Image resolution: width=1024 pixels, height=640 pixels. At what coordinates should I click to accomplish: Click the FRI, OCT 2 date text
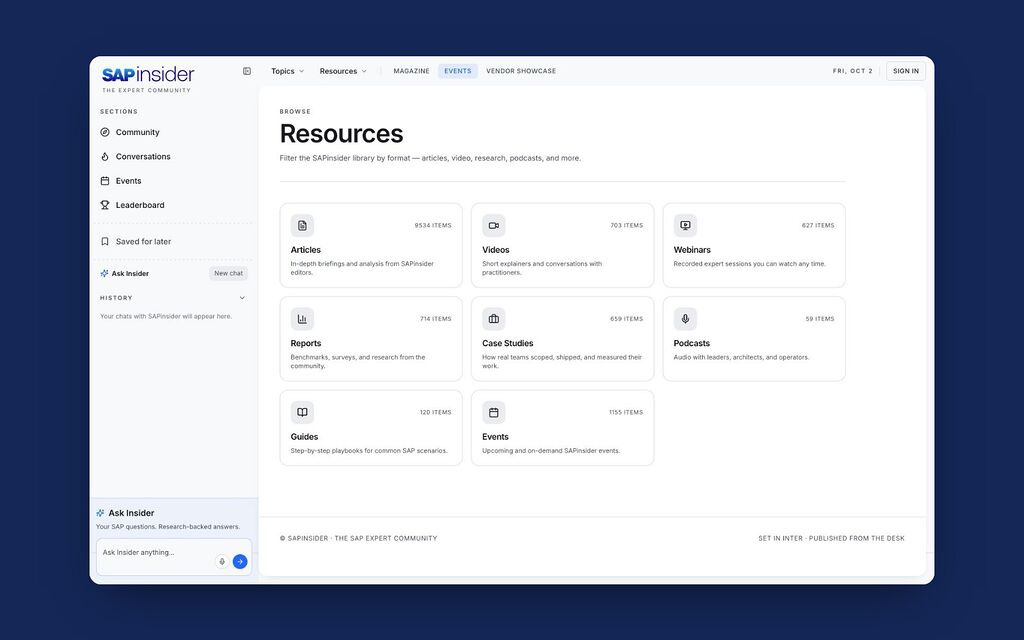coord(852,71)
